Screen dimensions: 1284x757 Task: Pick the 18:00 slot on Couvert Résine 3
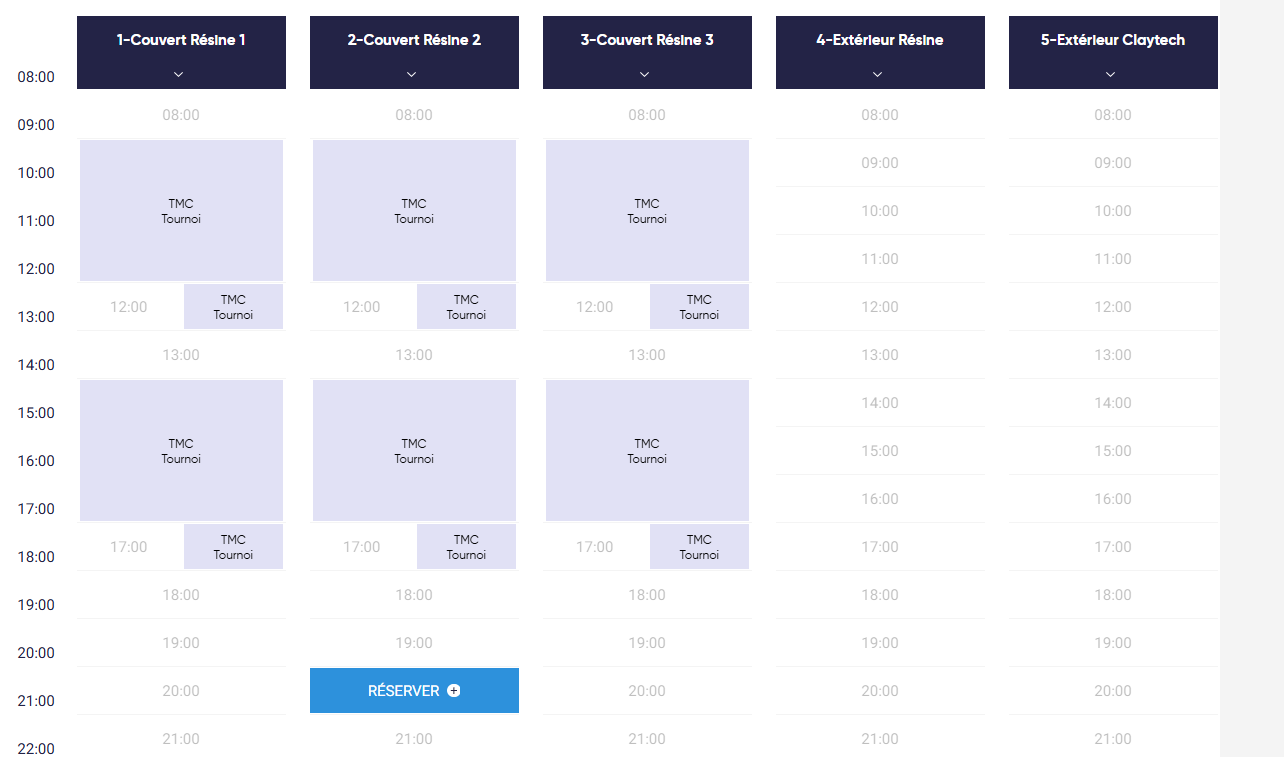647,595
